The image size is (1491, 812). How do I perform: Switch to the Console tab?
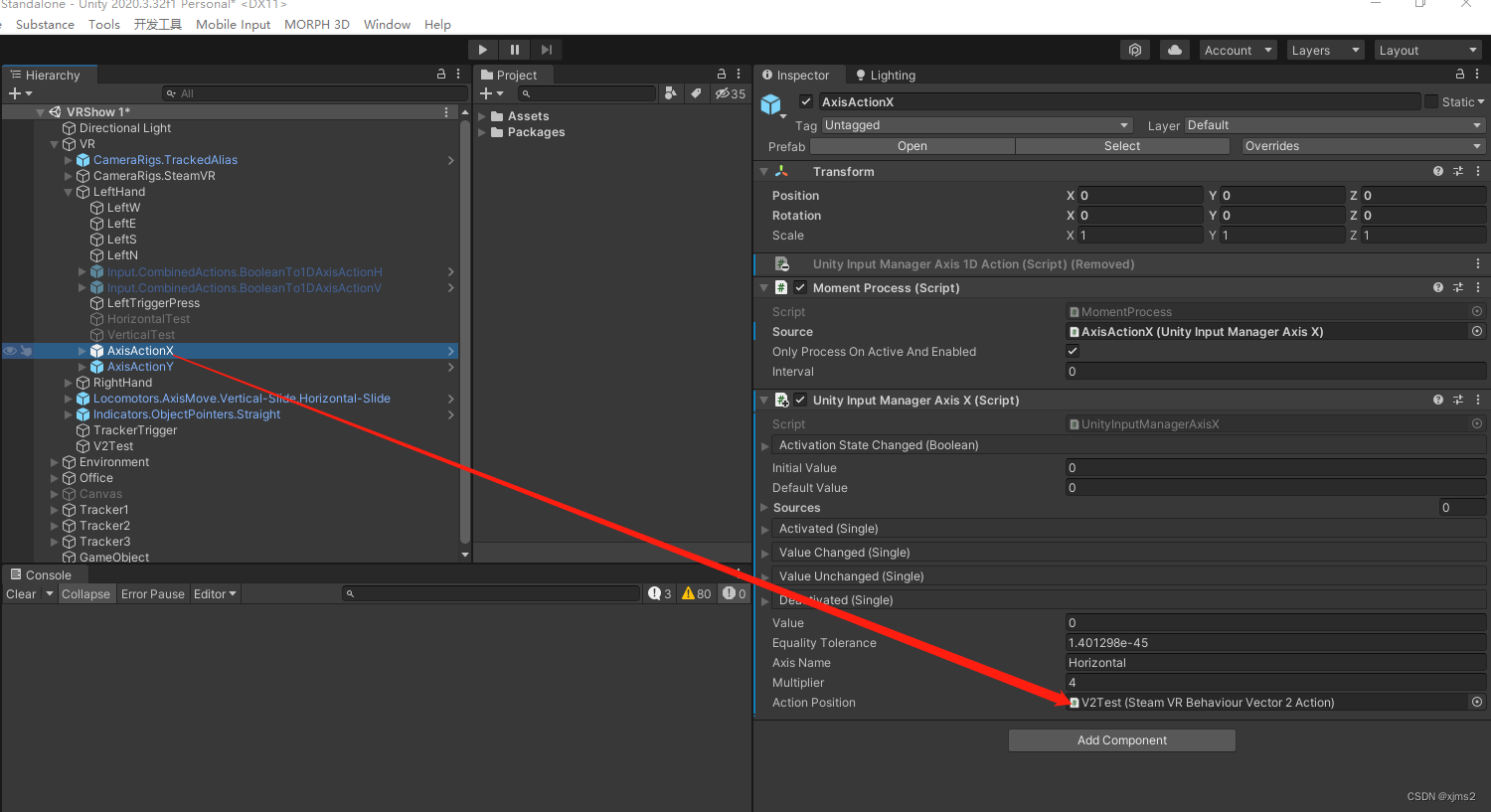pos(41,574)
